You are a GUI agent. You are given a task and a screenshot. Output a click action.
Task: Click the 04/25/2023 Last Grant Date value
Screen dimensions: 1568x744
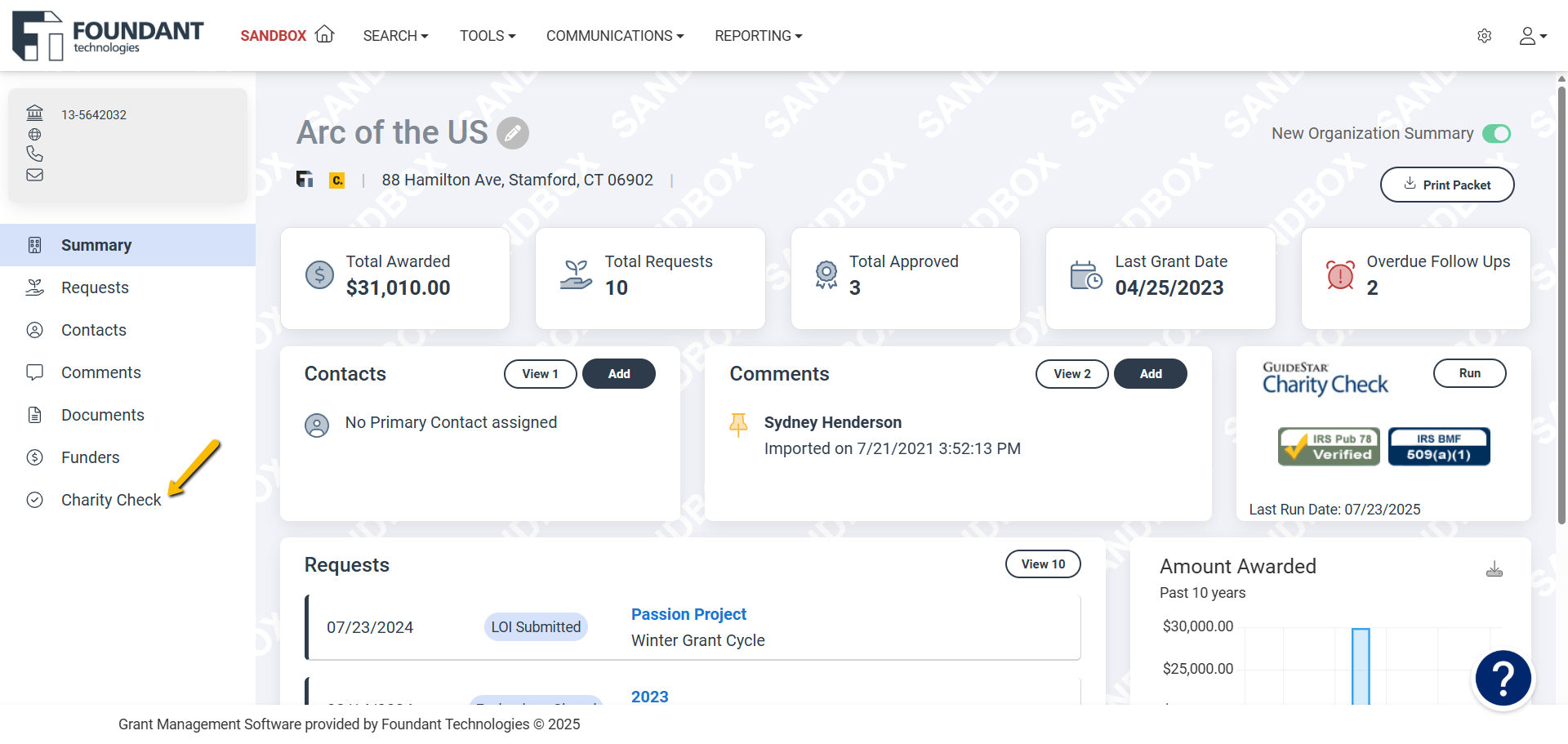pyautogui.click(x=1169, y=287)
